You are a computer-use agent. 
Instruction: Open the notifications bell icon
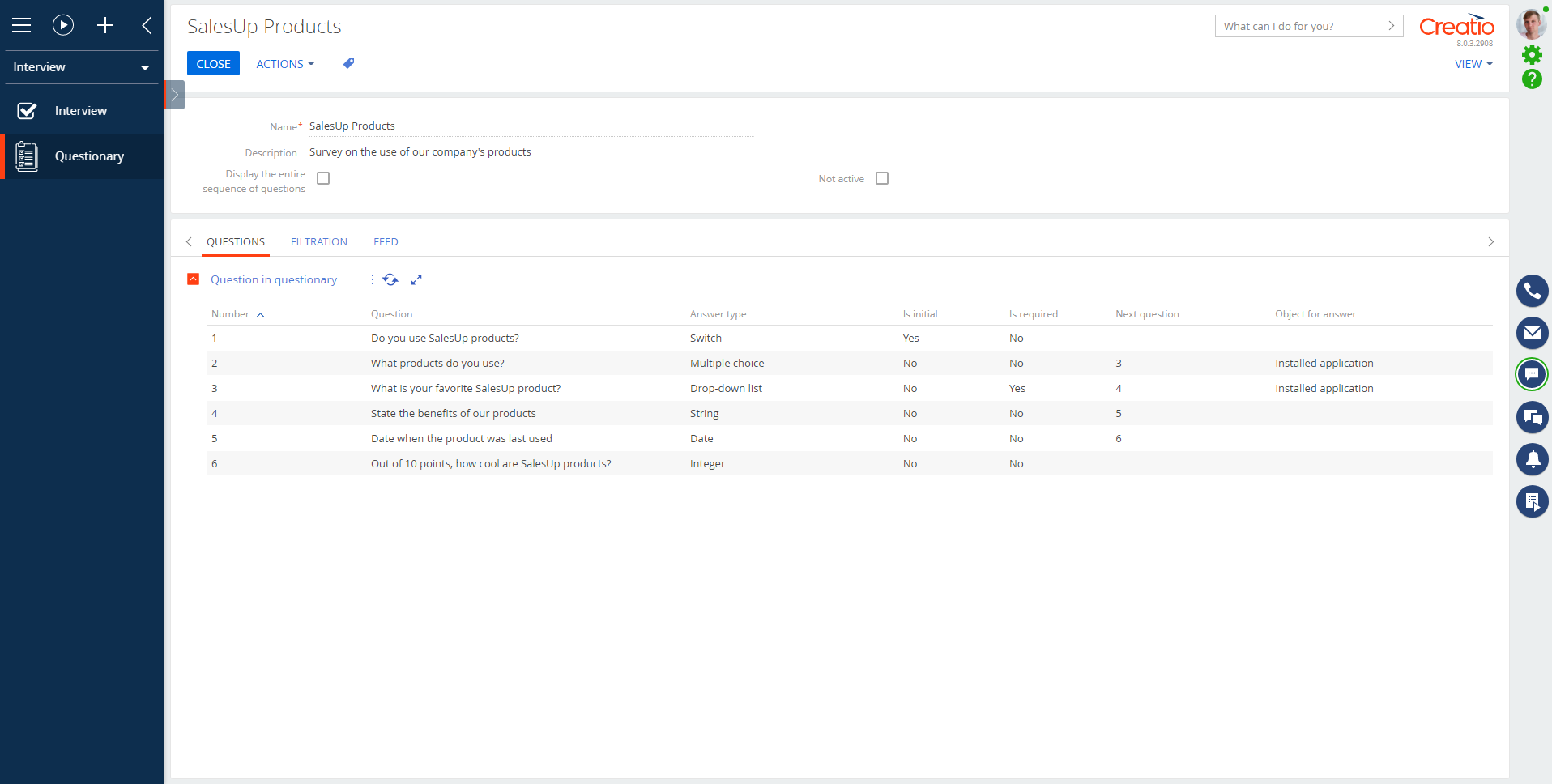tap(1533, 459)
